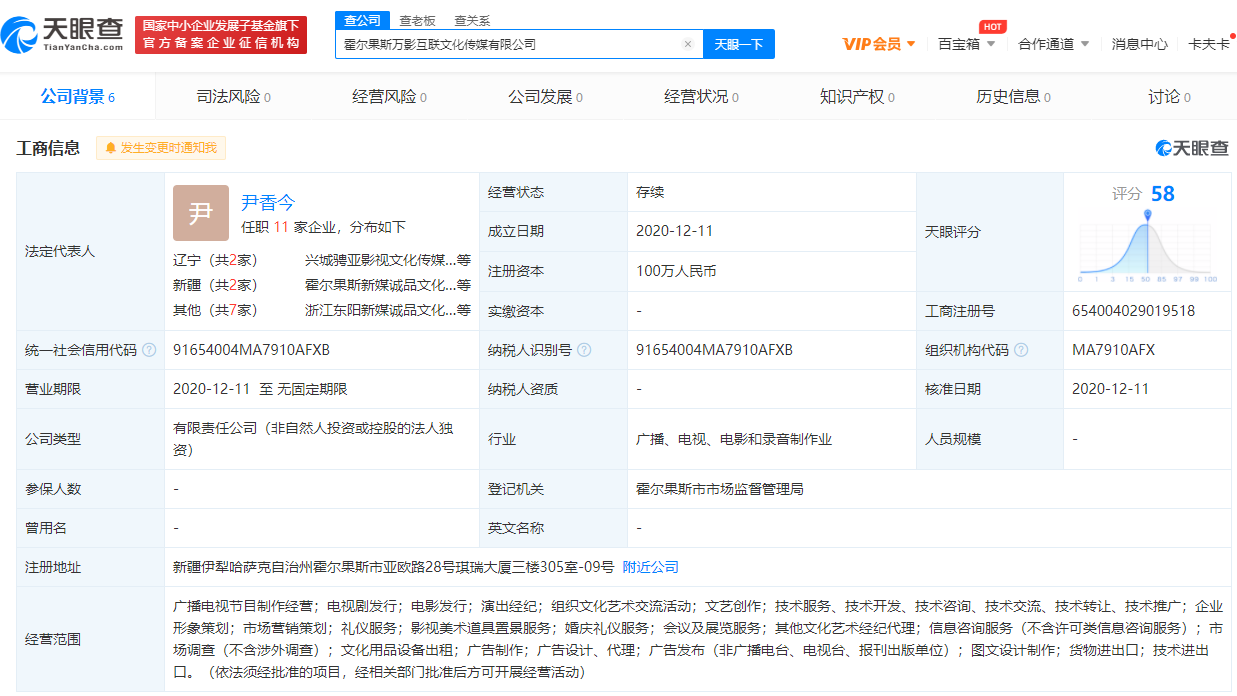Click the 成立日期 value 2020-12-11
This screenshot has width=1237, height=696.
click(674, 231)
